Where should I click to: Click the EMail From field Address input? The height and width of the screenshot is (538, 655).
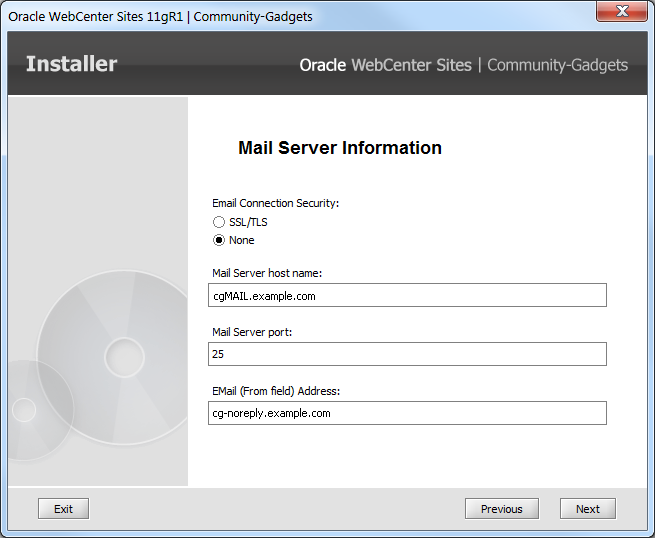click(x=407, y=413)
